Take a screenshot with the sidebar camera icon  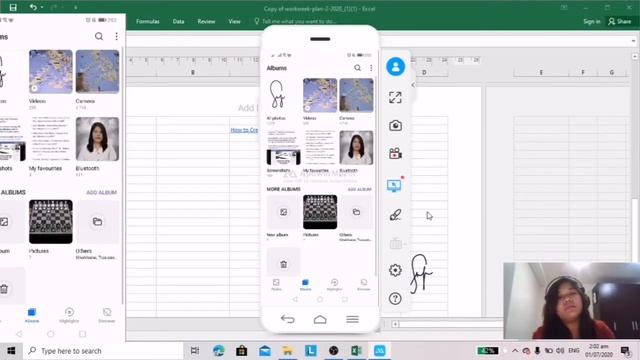click(395, 125)
